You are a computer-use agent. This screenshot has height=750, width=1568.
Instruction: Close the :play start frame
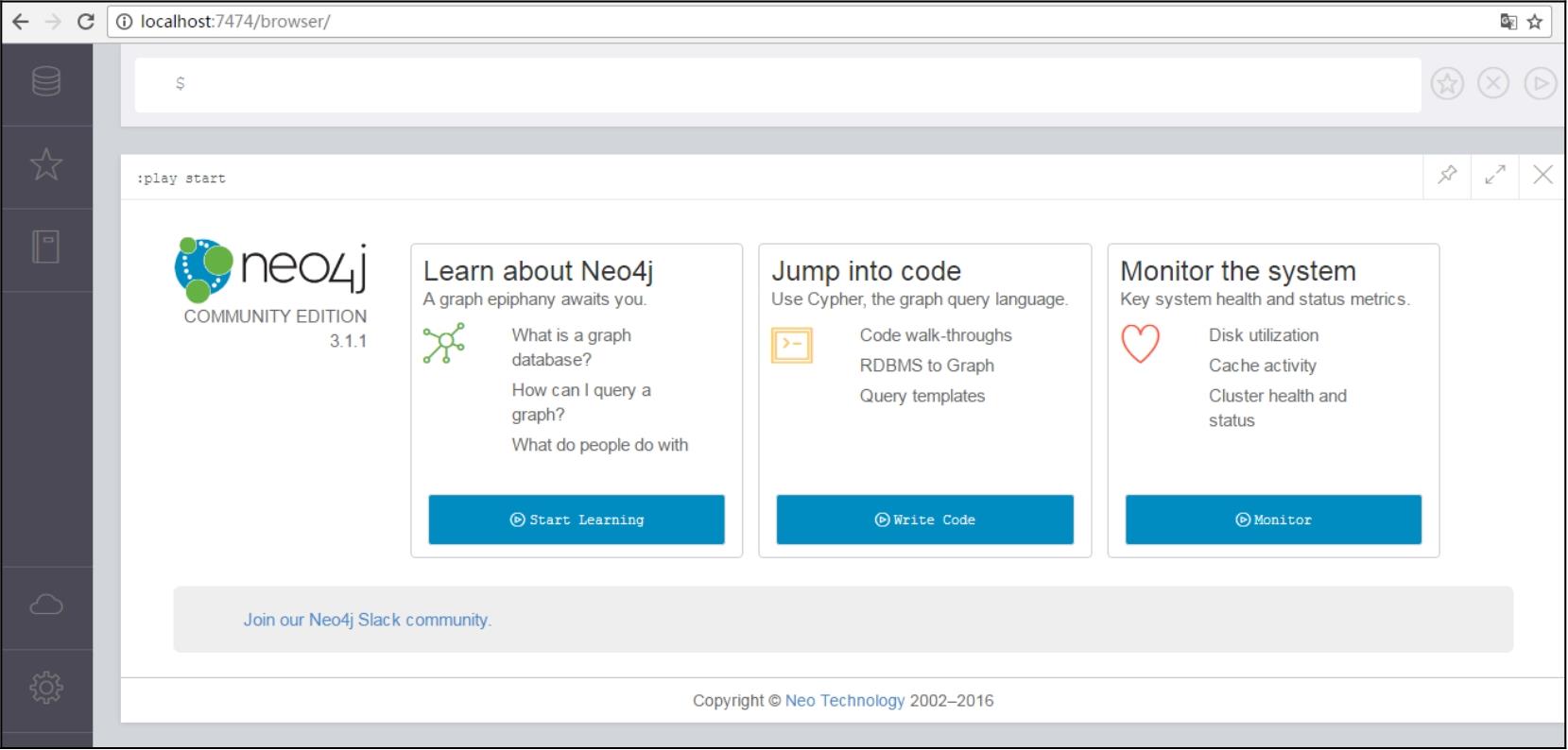[1542, 175]
